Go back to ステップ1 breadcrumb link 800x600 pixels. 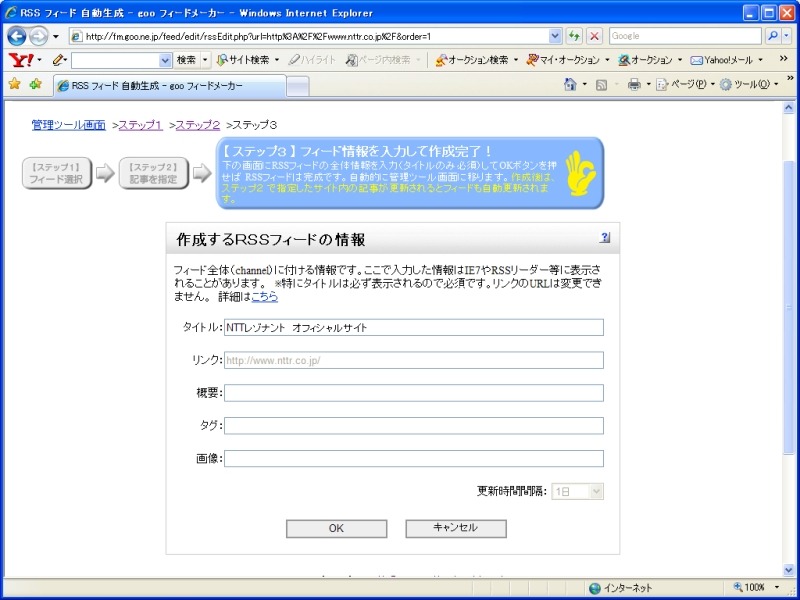[x=141, y=125]
